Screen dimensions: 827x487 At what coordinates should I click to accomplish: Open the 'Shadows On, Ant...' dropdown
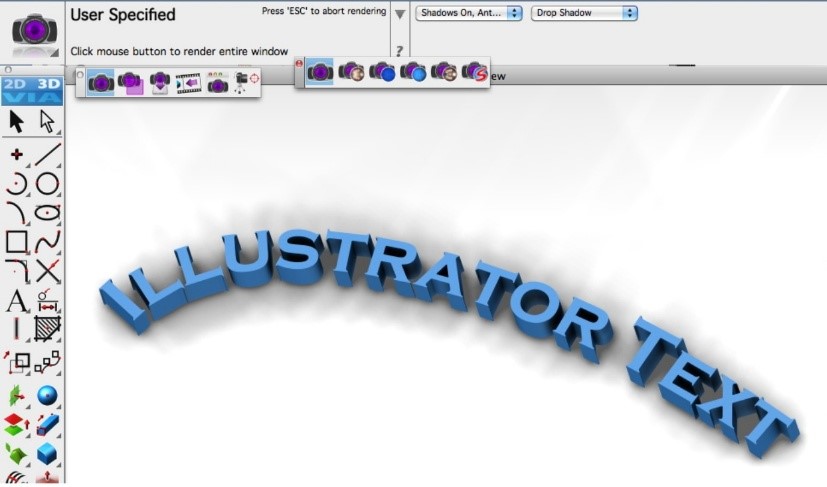[x=468, y=13]
